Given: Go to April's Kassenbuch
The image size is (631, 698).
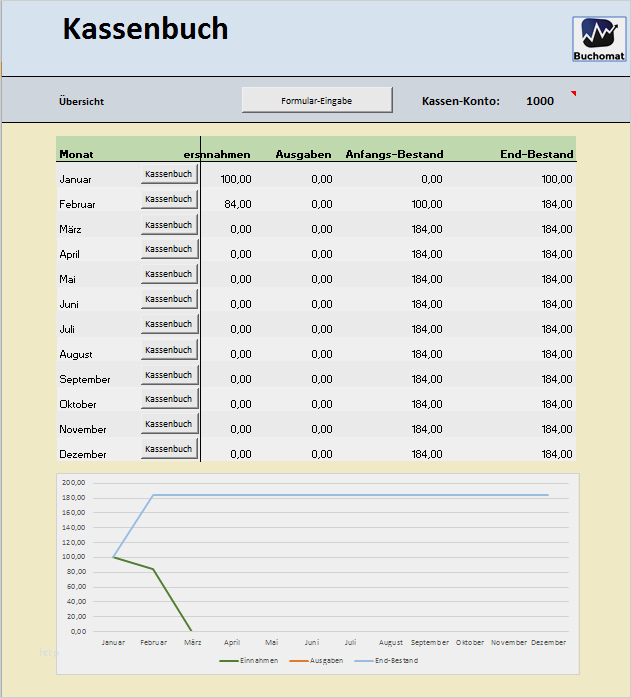Looking at the screenshot, I should pyautogui.click(x=169, y=249).
